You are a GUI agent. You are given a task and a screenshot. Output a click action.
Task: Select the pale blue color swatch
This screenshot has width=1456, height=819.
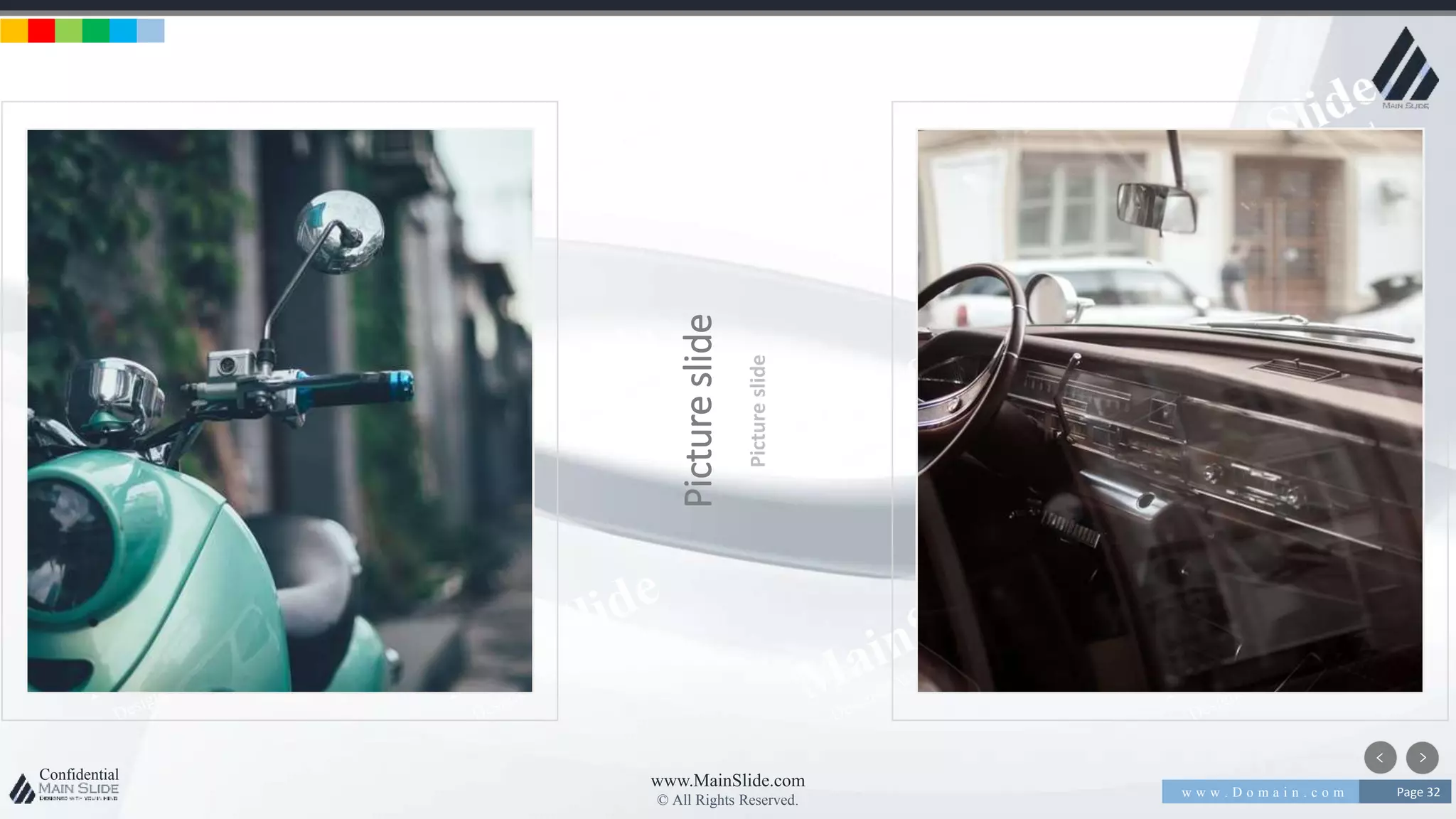[x=151, y=31]
